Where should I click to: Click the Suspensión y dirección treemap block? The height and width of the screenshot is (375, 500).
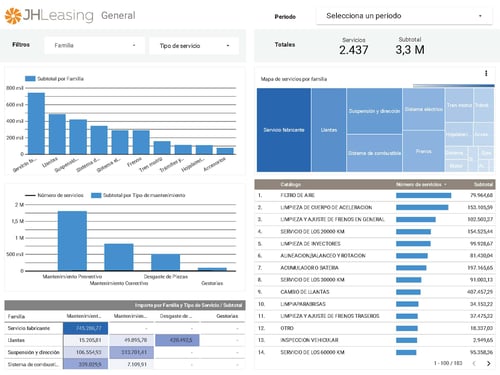pos(374,111)
